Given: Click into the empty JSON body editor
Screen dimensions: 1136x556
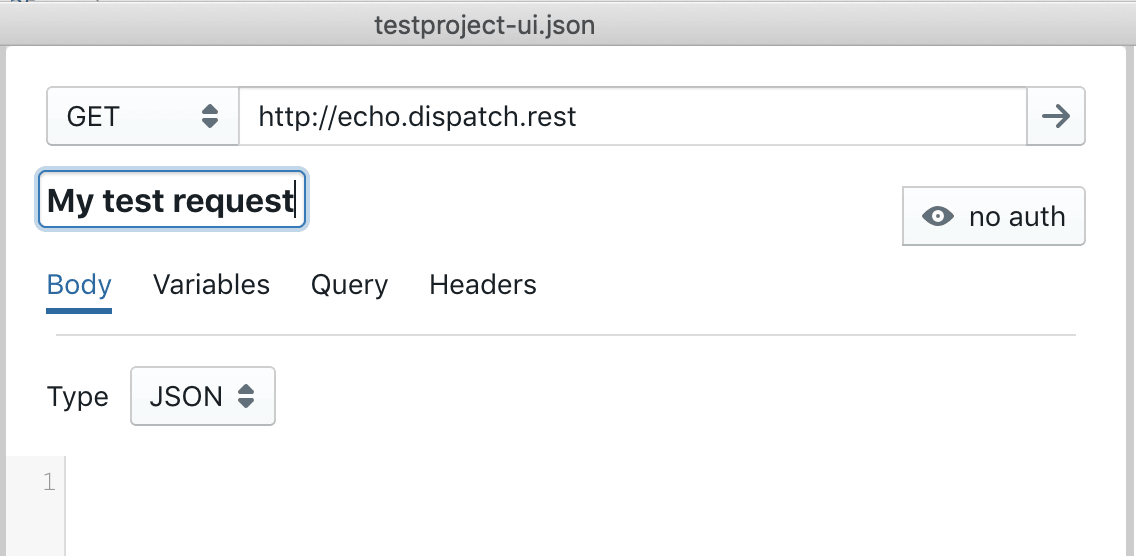Looking at the screenshot, I should click(590, 500).
